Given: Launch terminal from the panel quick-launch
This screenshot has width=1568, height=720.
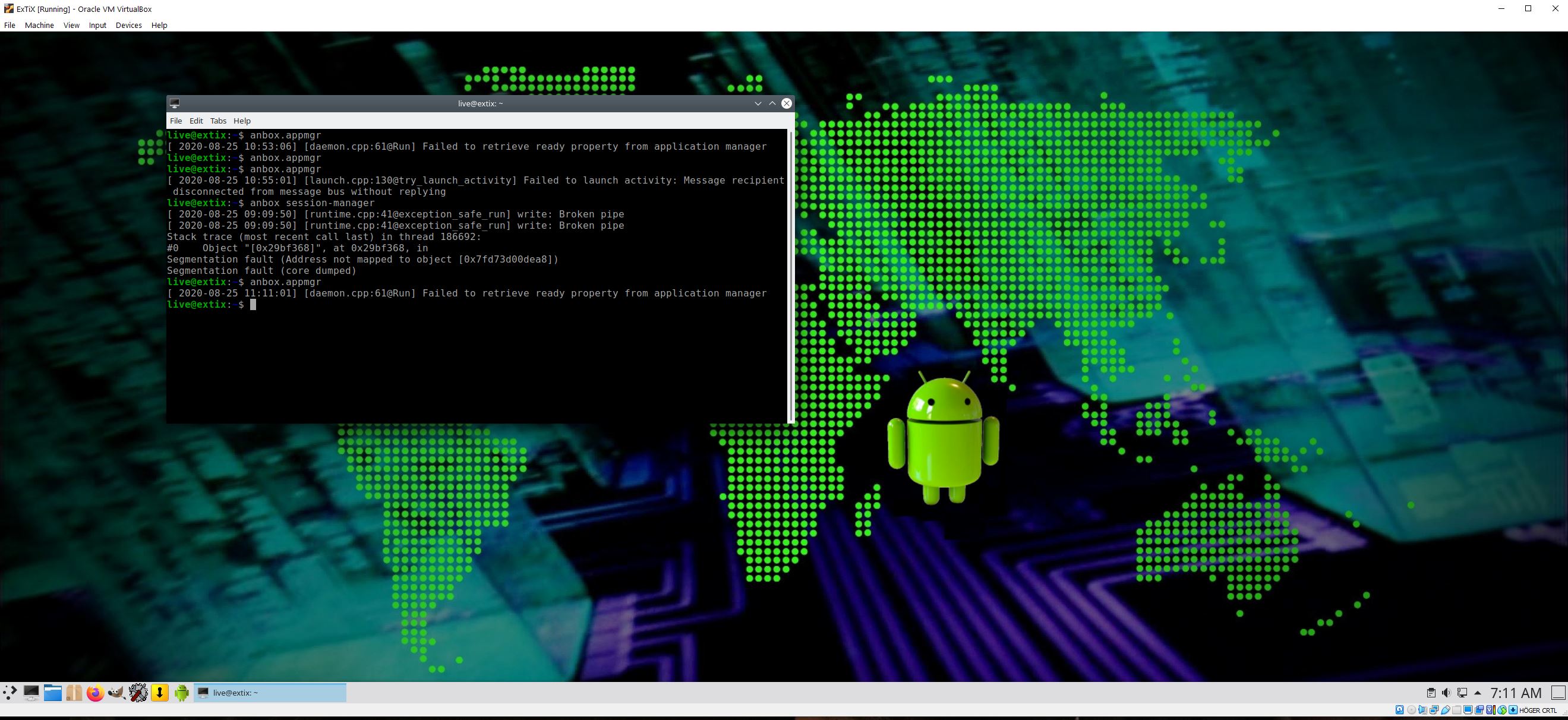Looking at the screenshot, I should [31, 693].
